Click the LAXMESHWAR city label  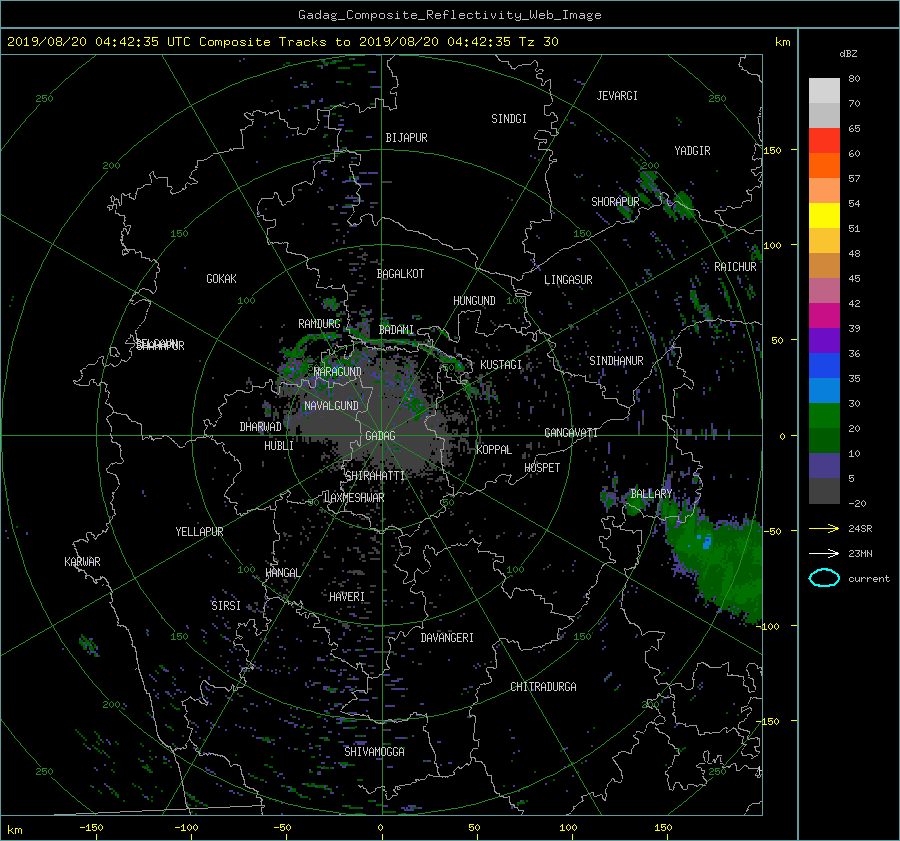[354, 498]
